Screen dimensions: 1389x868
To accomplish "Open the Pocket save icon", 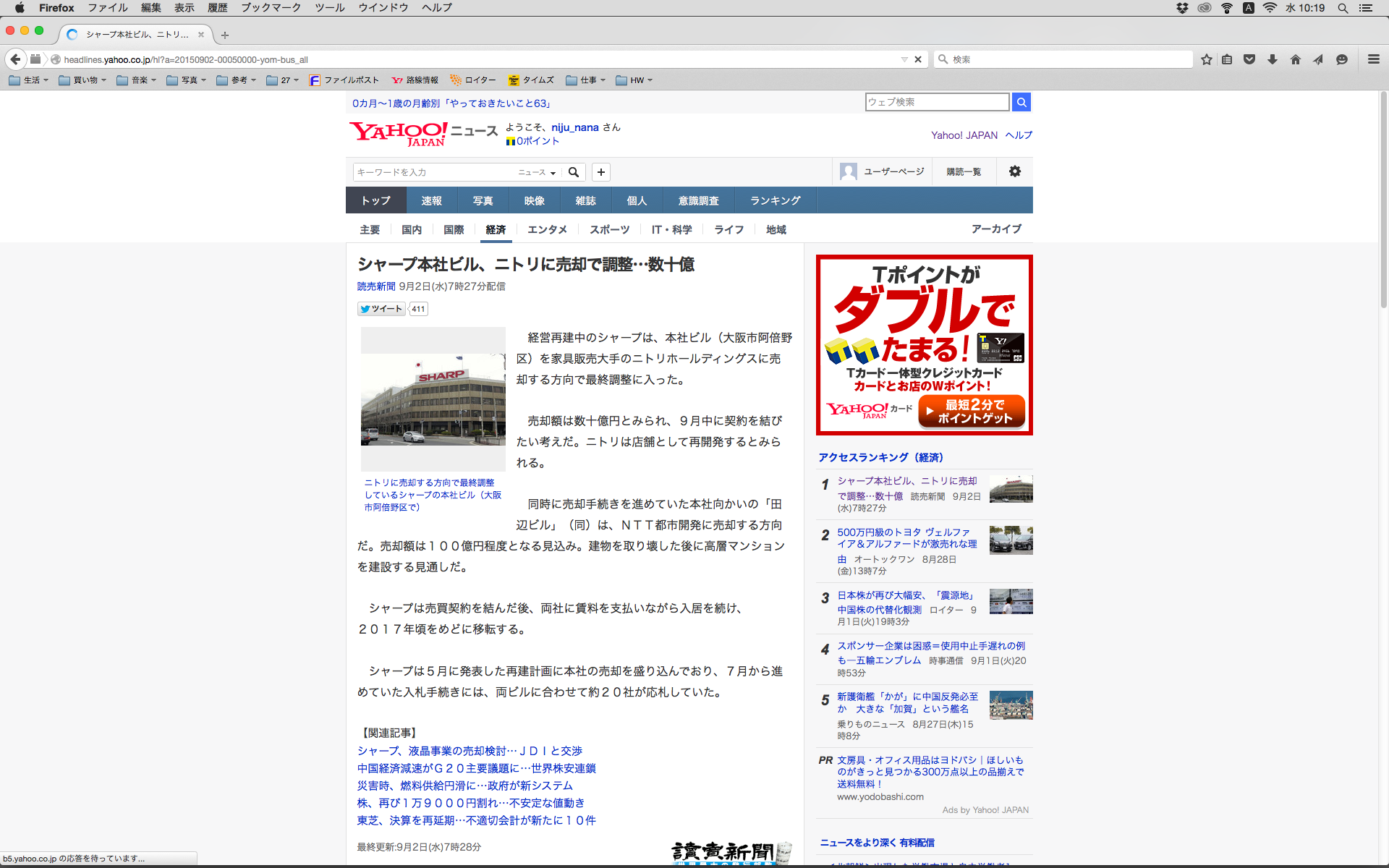I will tap(1249, 59).
